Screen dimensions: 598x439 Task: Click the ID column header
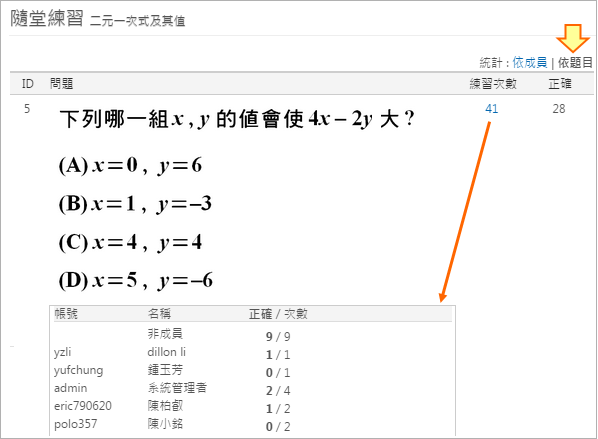[x=27, y=84]
